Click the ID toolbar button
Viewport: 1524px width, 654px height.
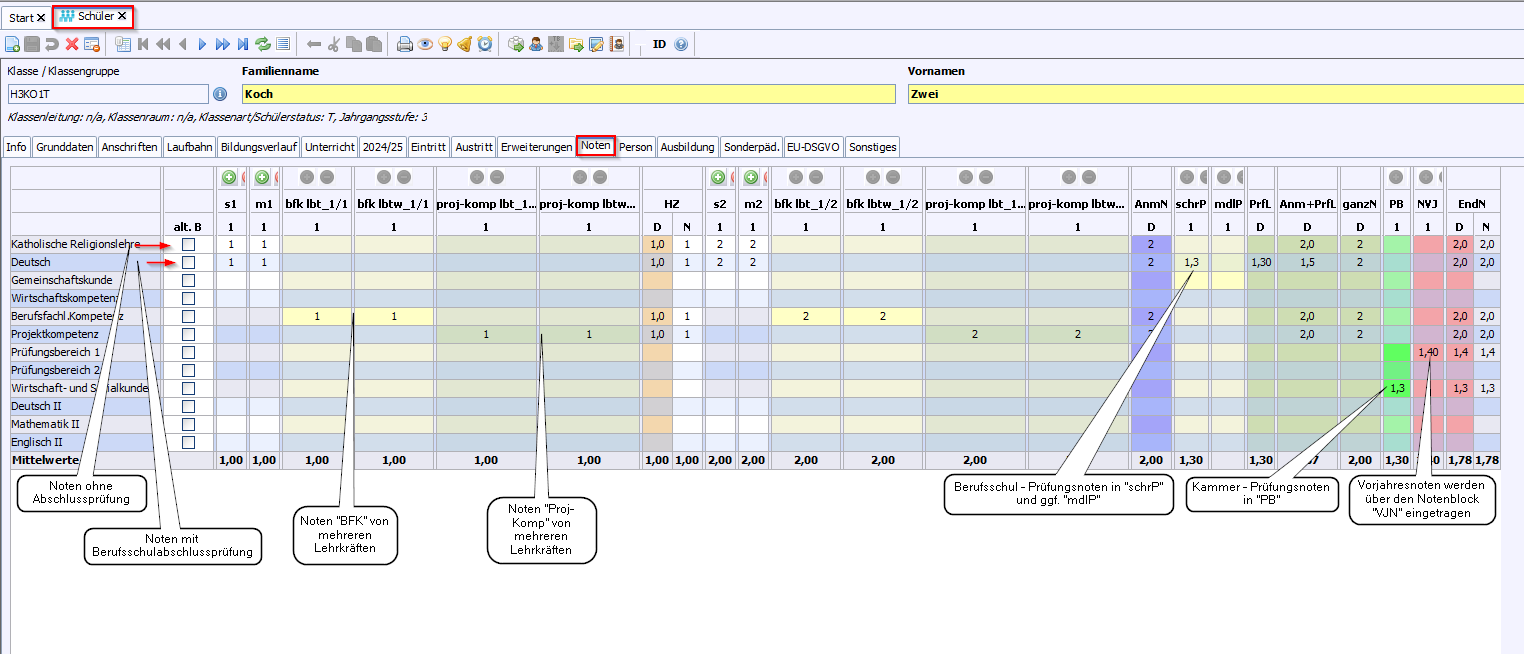(659, 44)
